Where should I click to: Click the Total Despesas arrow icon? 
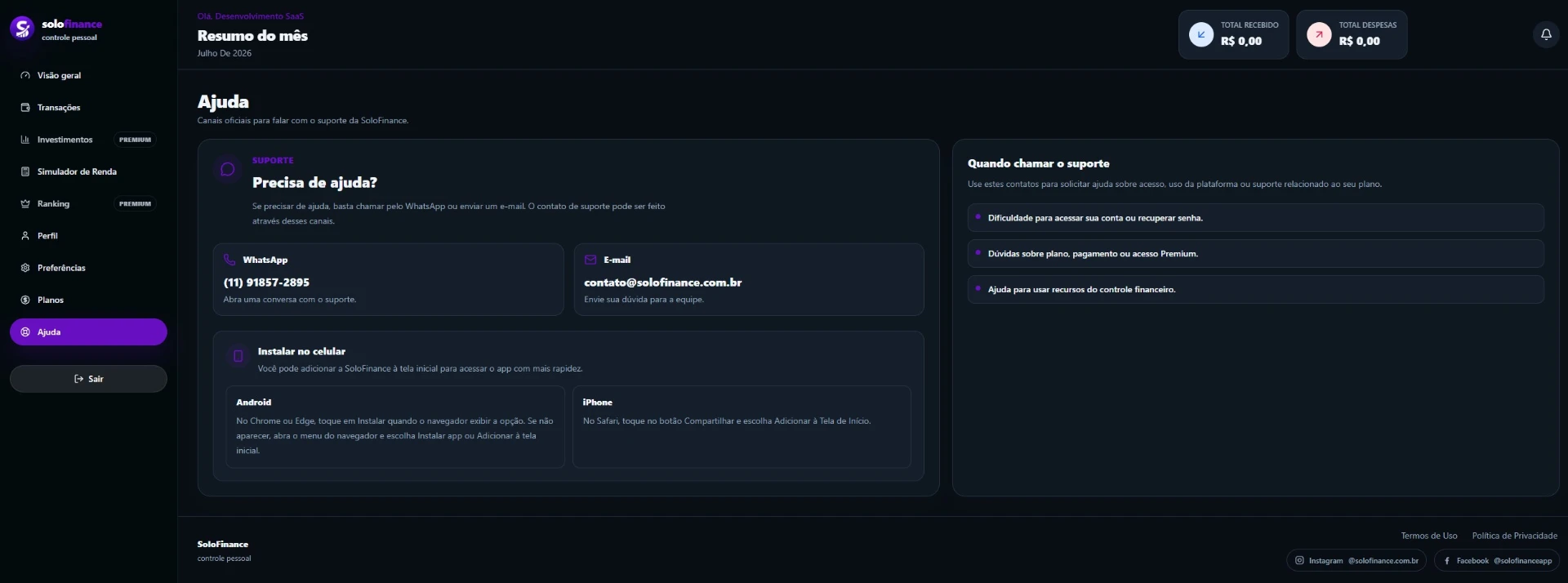pos(1319,34)
